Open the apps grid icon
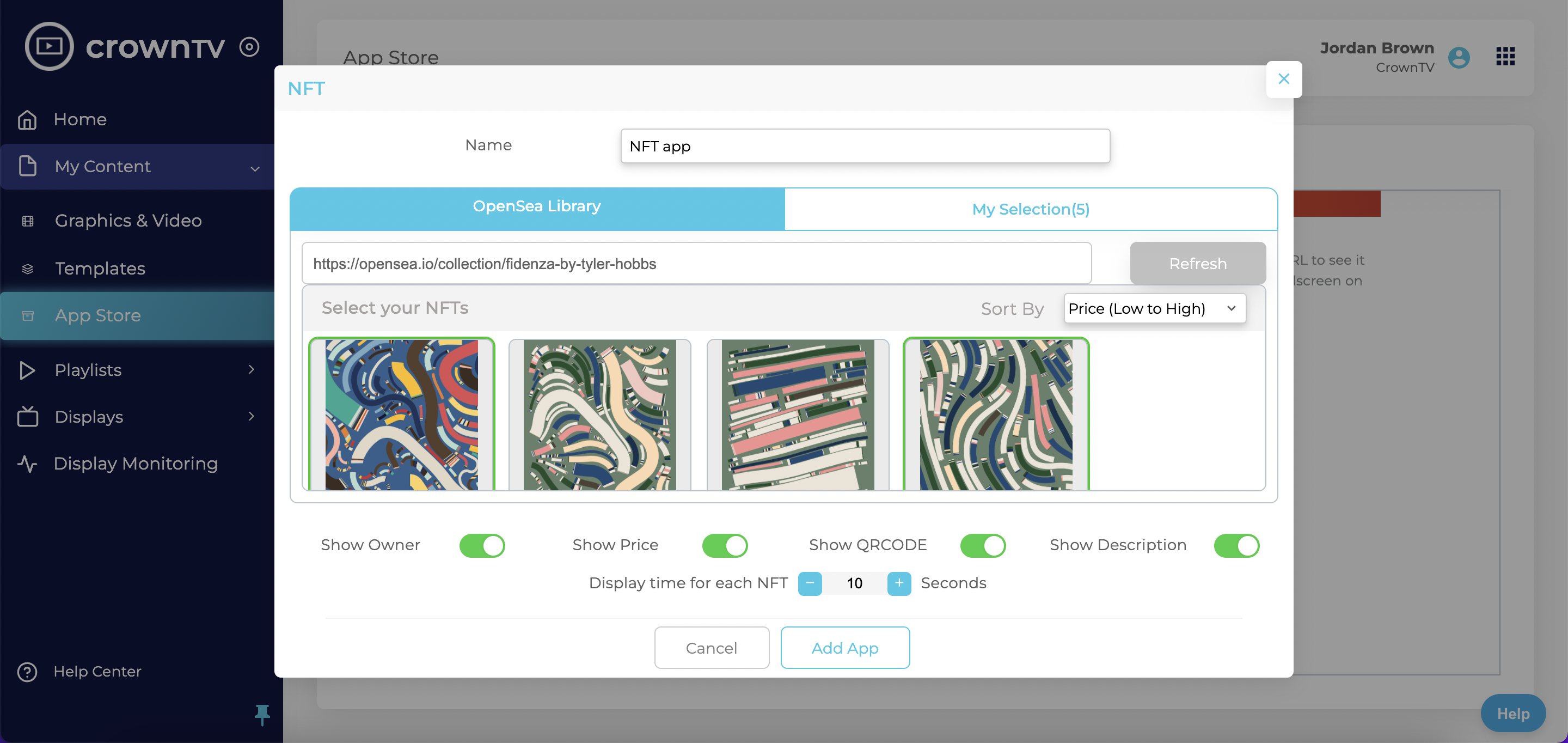 1505,56
